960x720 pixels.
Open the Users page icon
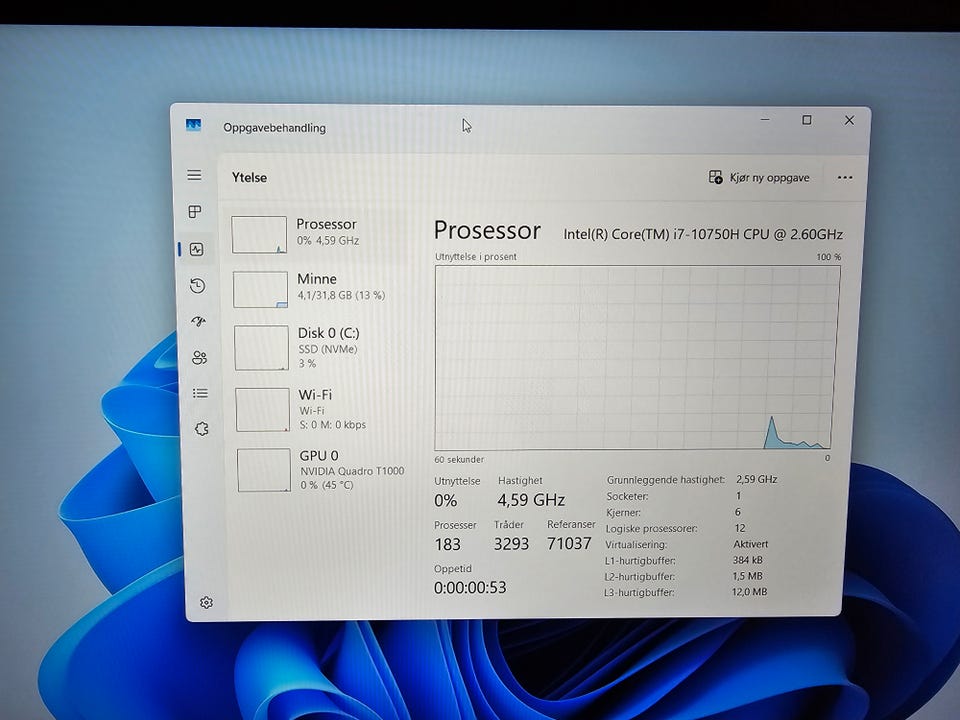point(199,358)
